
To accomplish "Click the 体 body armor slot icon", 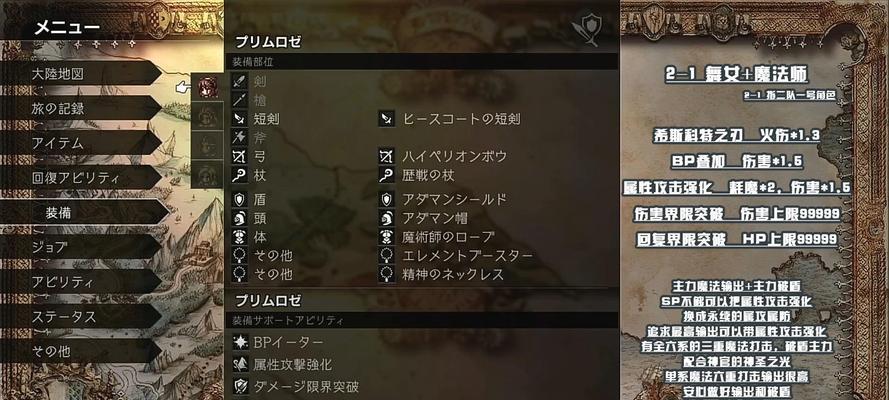I will point(239,237).
